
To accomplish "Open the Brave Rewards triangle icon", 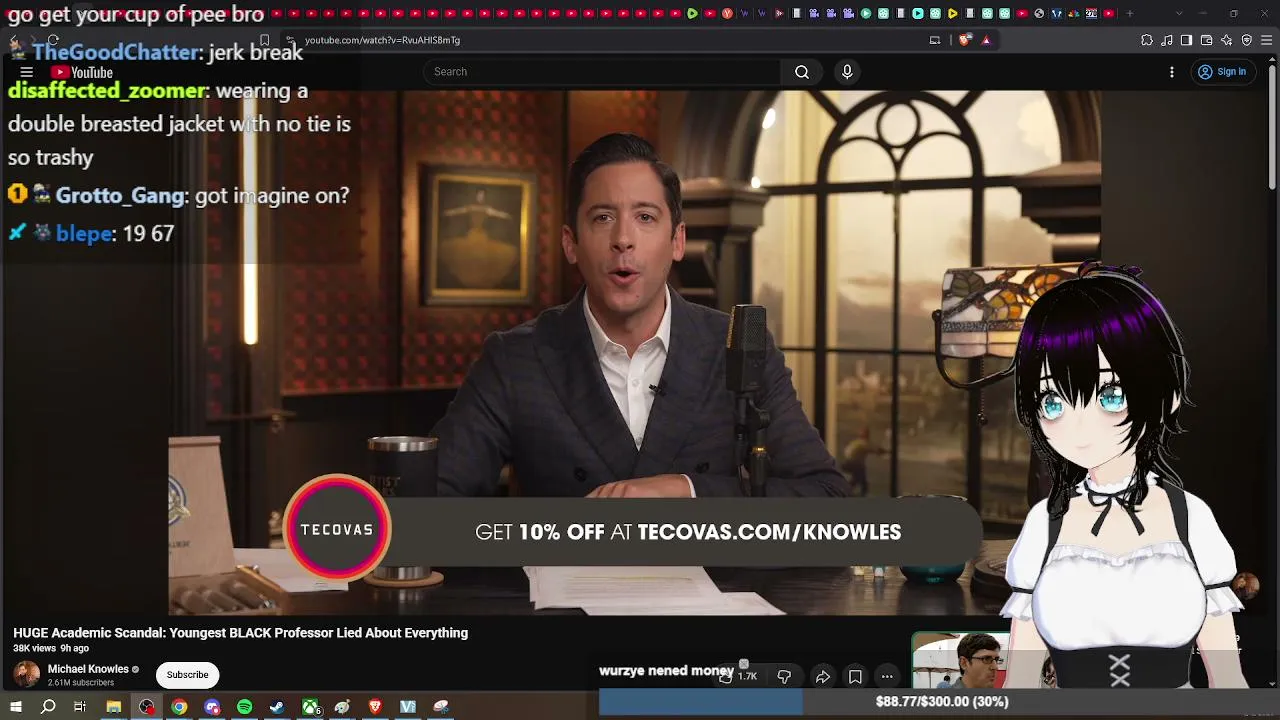I will 986,40.
